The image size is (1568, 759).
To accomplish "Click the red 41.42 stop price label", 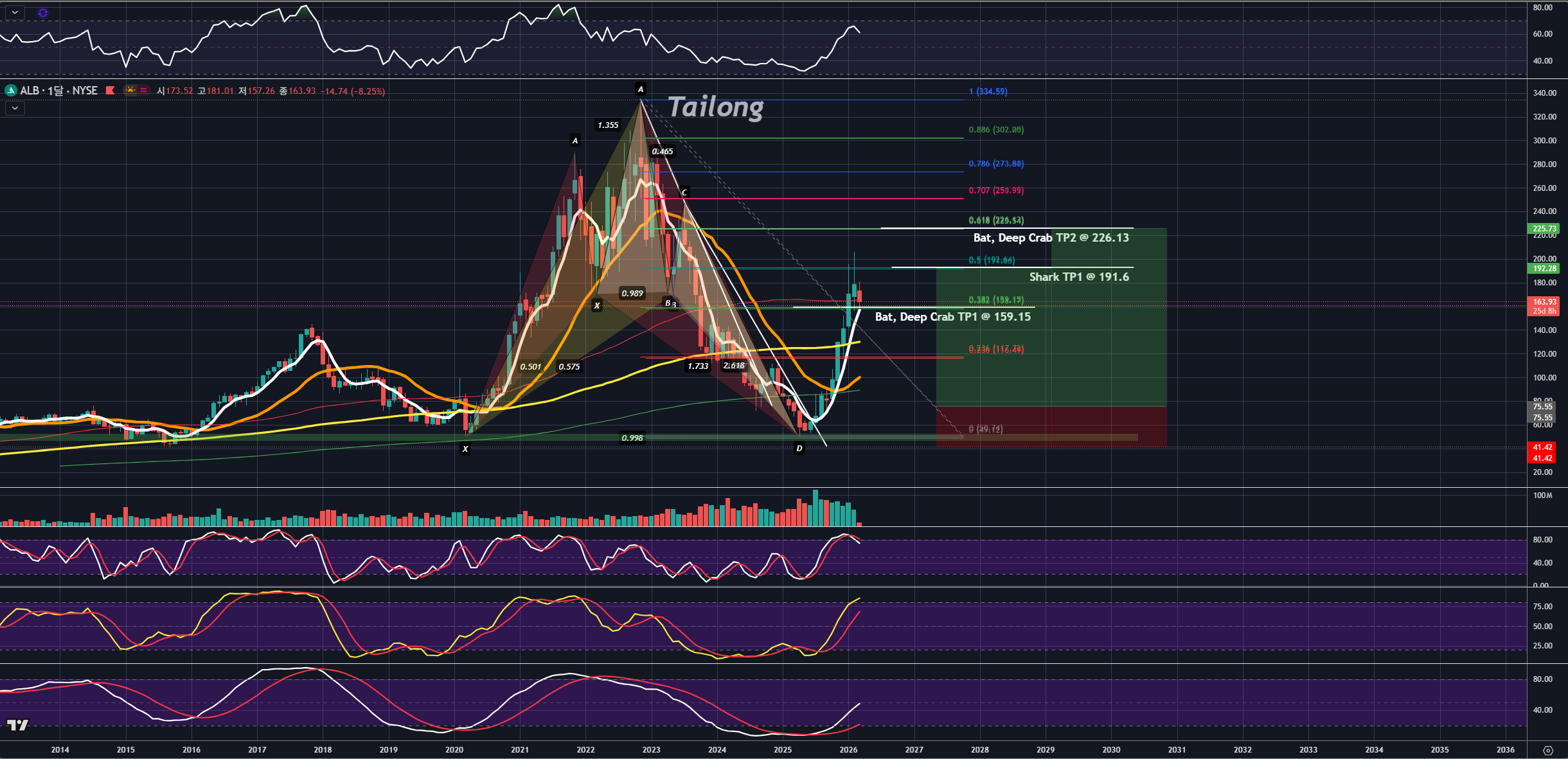I will (x=1542, y=447).
